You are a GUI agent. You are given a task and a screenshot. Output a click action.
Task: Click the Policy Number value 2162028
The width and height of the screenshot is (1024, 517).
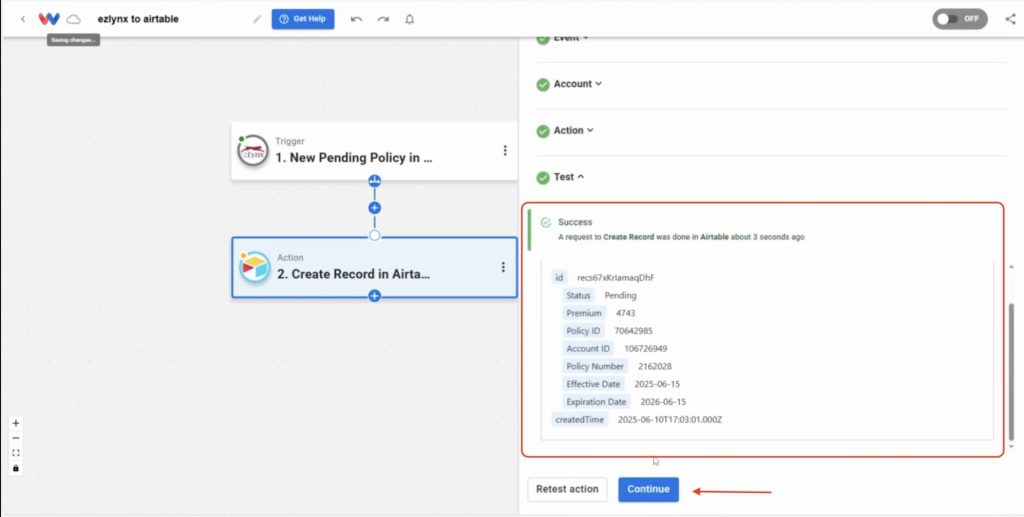click(654, 366)
